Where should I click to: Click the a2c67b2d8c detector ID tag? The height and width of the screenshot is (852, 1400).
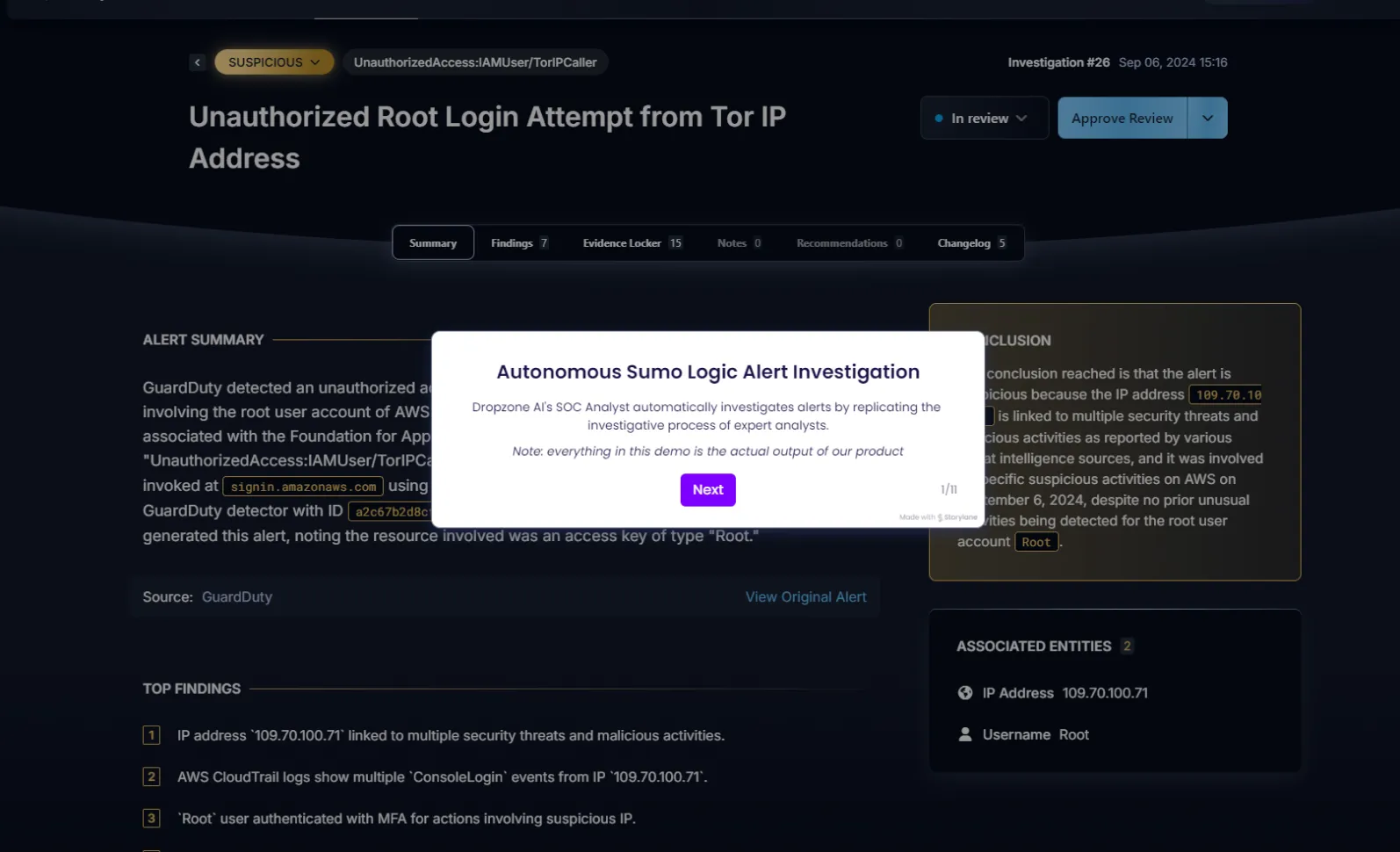click(390, 511)
